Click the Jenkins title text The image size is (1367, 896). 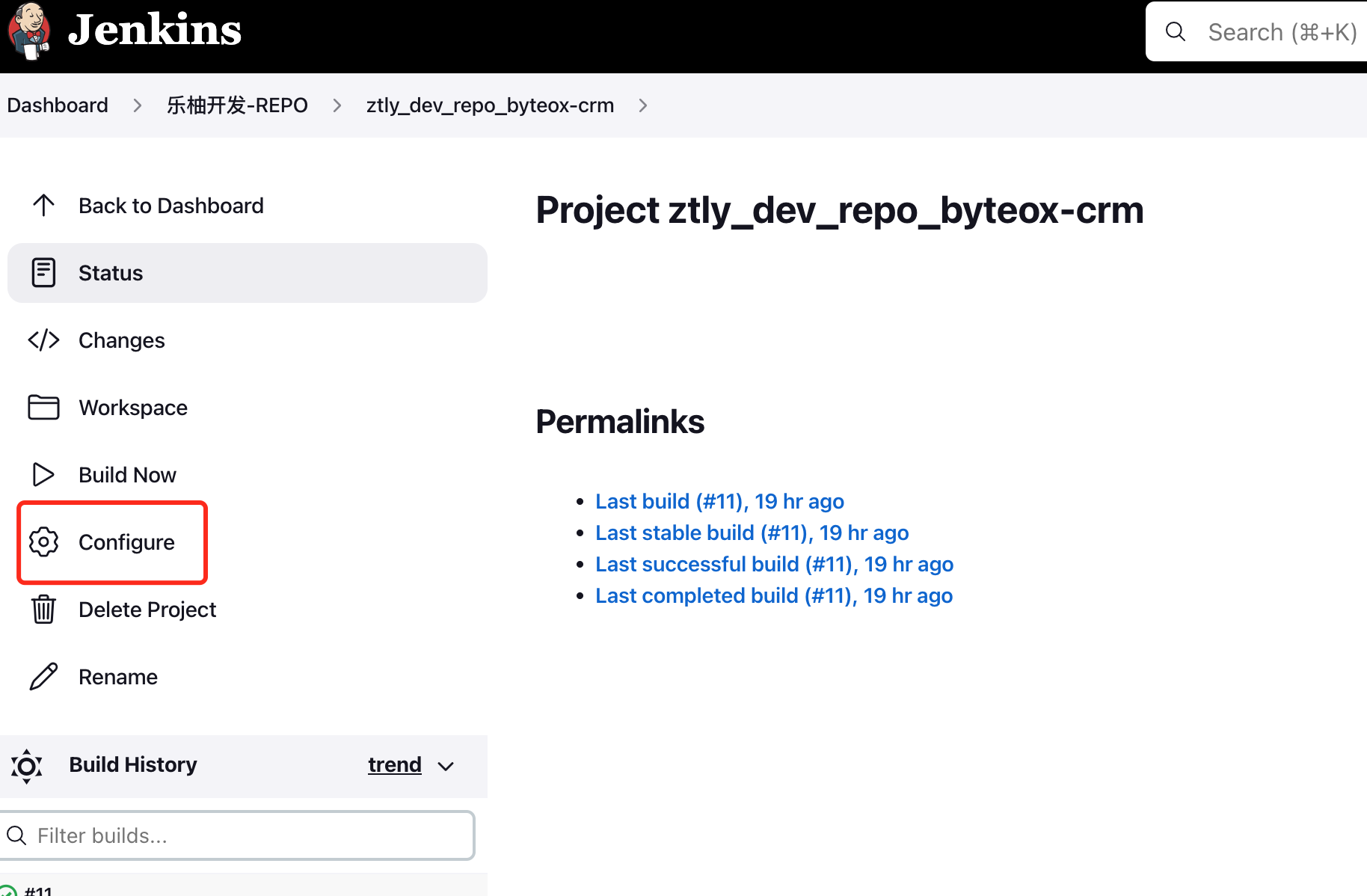click(x=154, y=30)
